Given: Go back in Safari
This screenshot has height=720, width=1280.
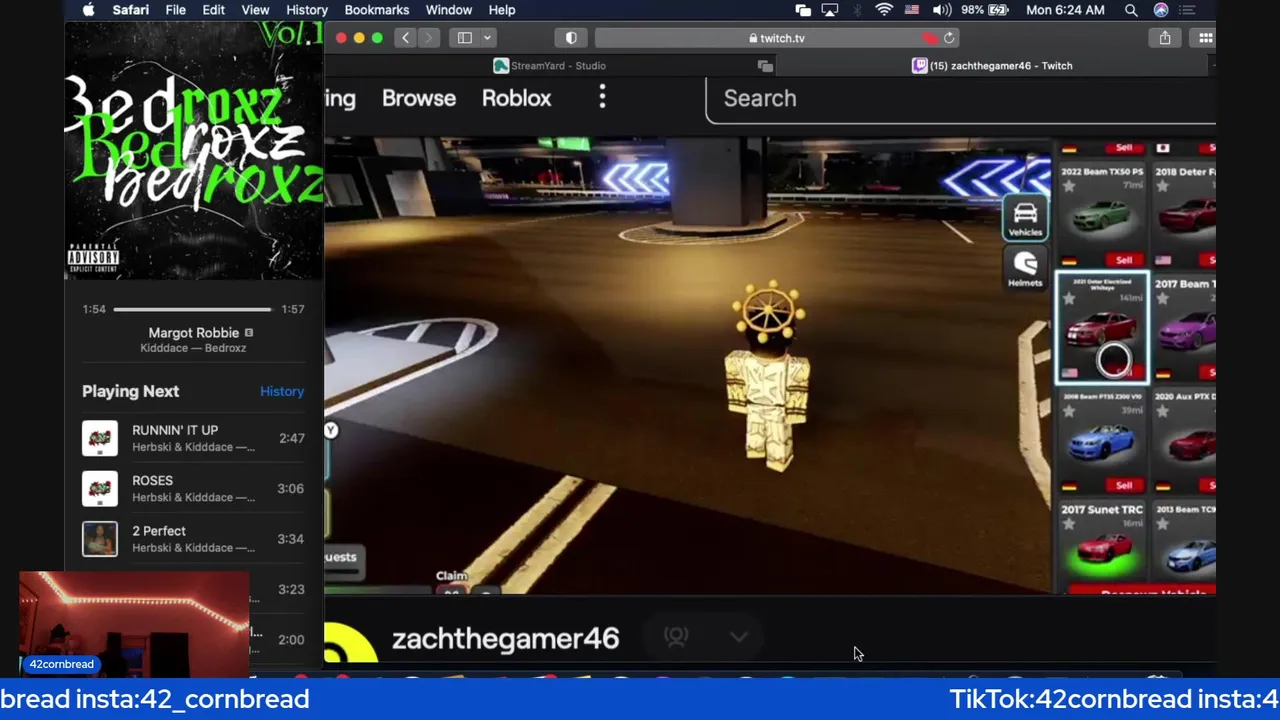Looking at the screenshot, I should tap(405, 38).
